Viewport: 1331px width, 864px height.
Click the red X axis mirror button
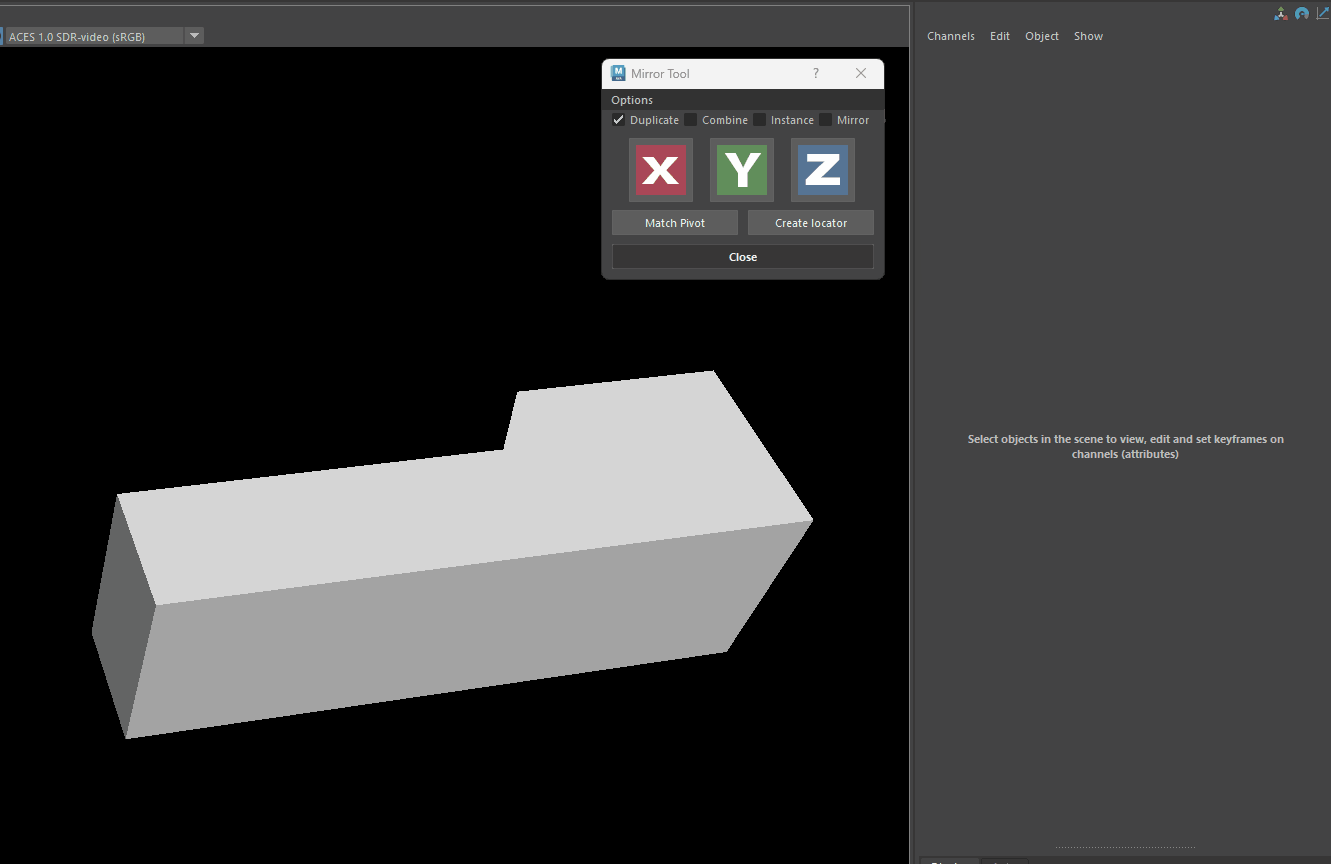pyautogui.click(x=660, y=170)
